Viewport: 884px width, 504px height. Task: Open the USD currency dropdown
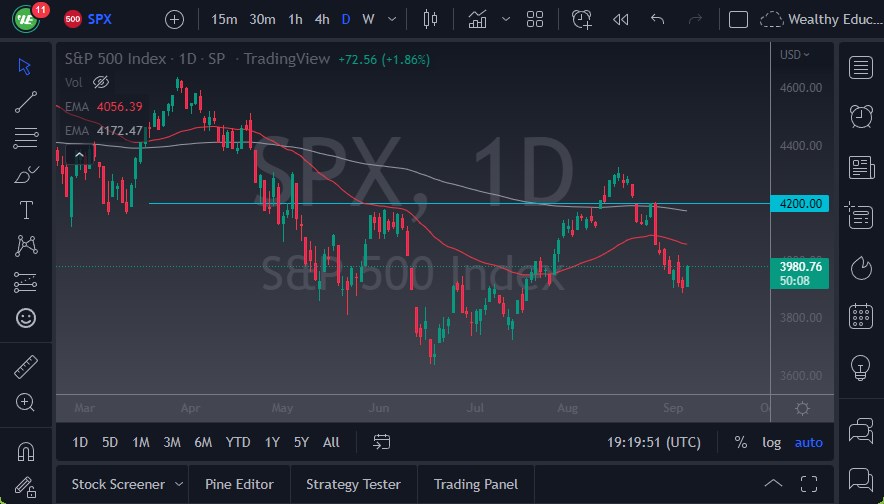794,55
